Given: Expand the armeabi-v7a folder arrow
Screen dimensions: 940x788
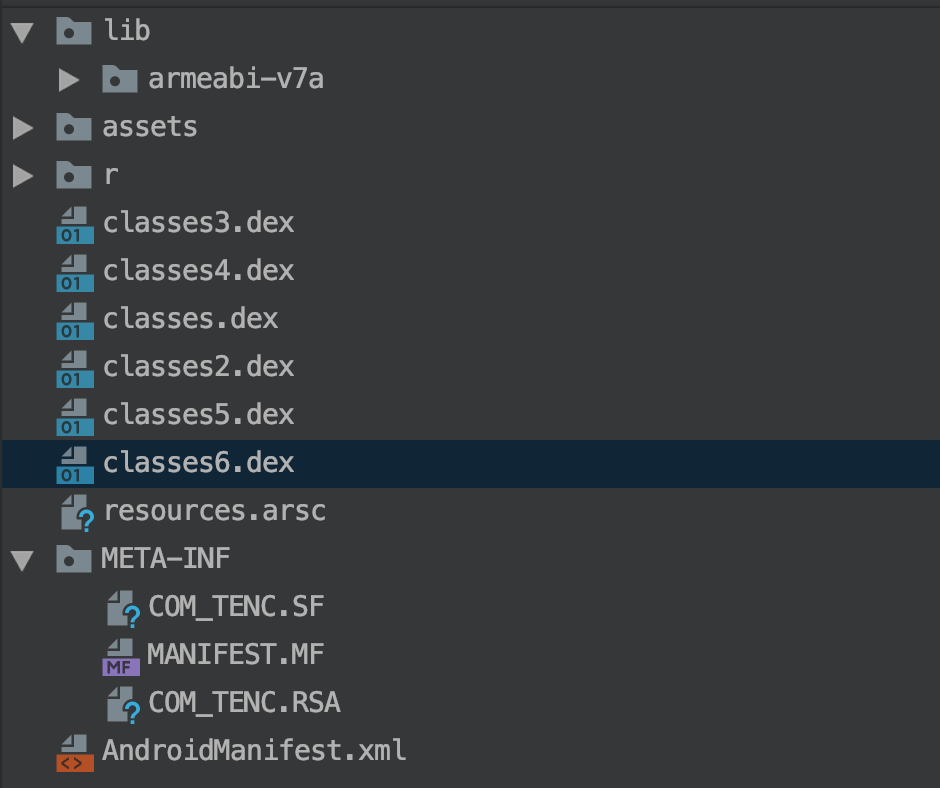Looking at the screenshot, I should point(68,79).
